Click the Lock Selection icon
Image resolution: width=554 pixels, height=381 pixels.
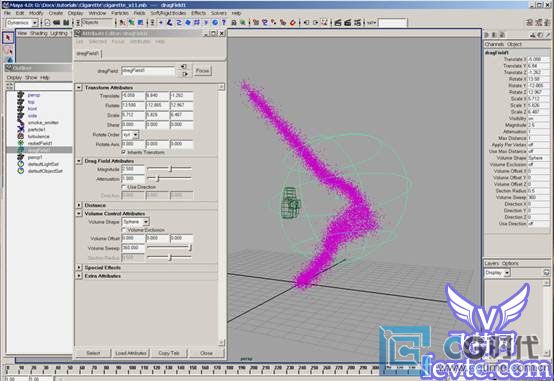click(x=234, y=23)
